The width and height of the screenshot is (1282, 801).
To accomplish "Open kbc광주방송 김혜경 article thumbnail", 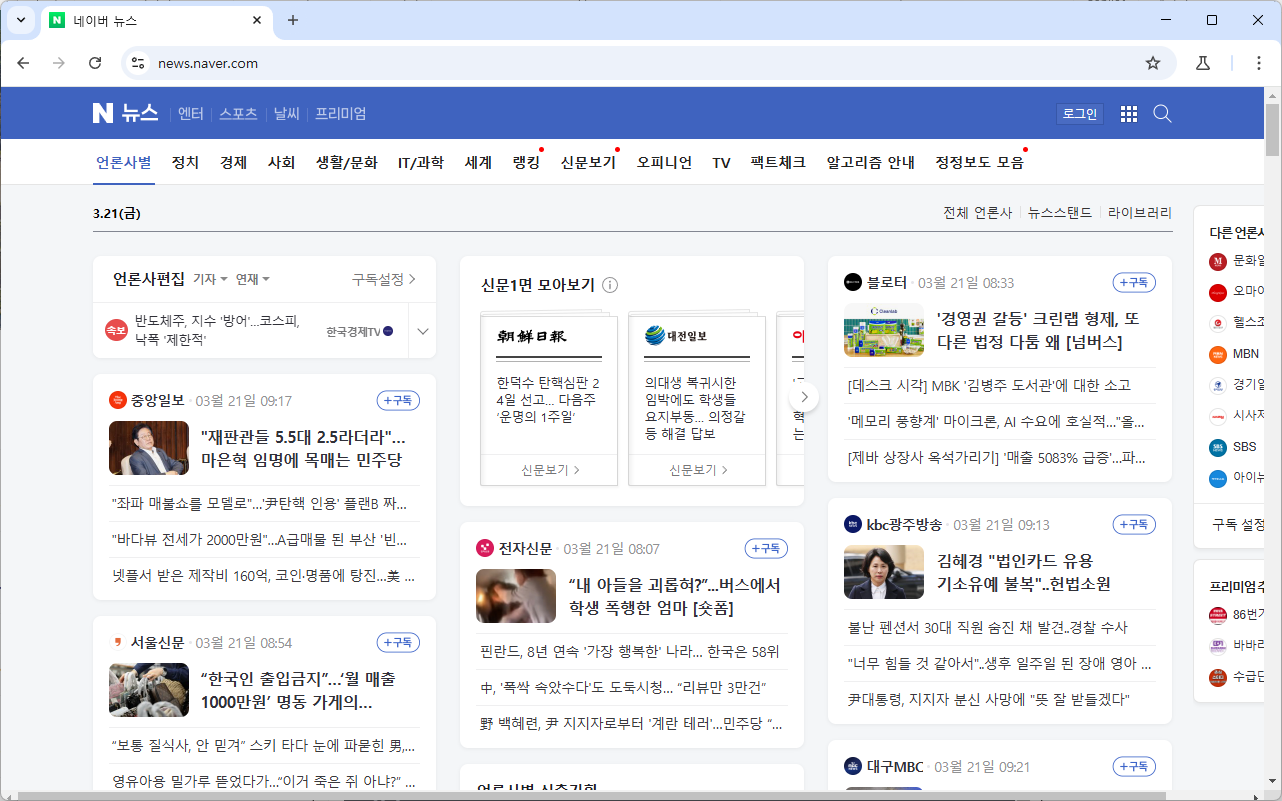I will pyautogui.click(x=884, y=572).
